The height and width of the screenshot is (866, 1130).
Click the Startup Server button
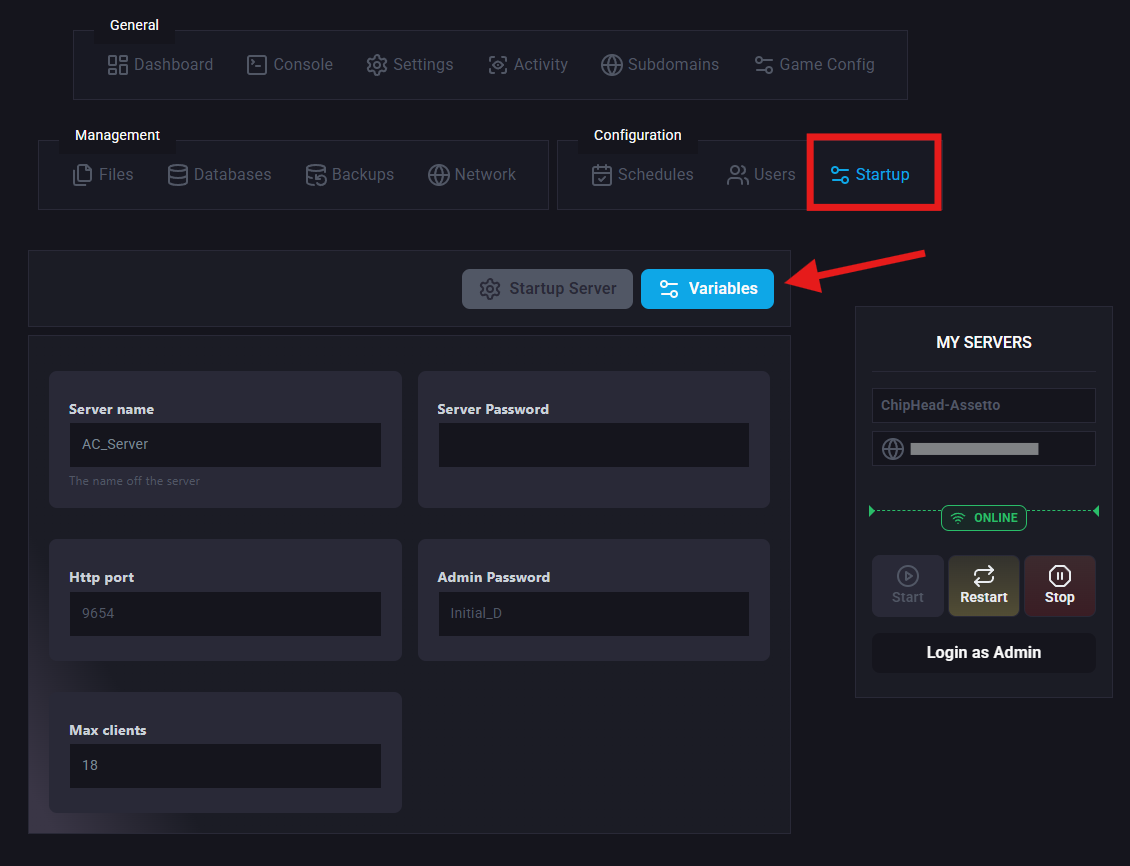547,289
